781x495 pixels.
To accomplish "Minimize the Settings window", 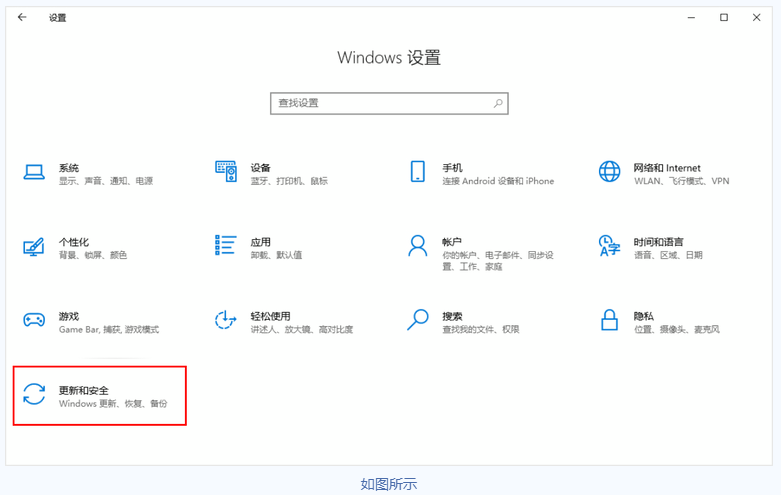I will (691, 17).
